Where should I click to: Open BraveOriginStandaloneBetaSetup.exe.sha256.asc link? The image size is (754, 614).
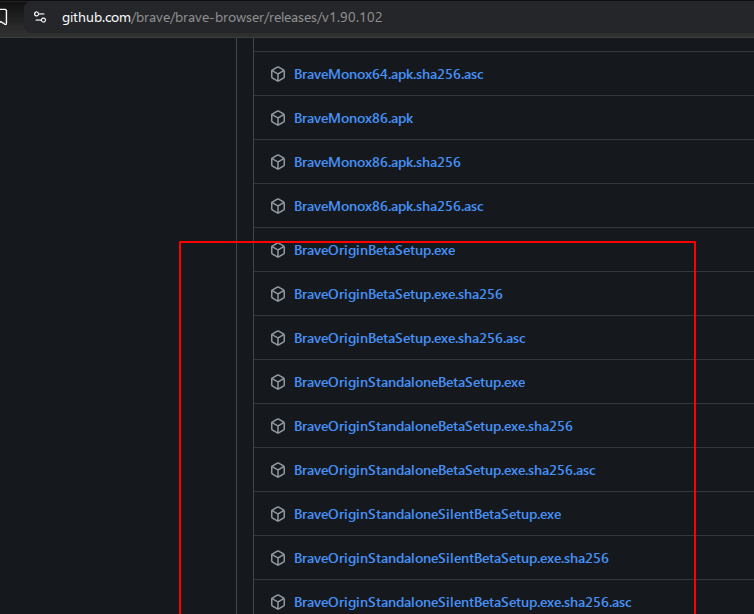tap(445, 470)
